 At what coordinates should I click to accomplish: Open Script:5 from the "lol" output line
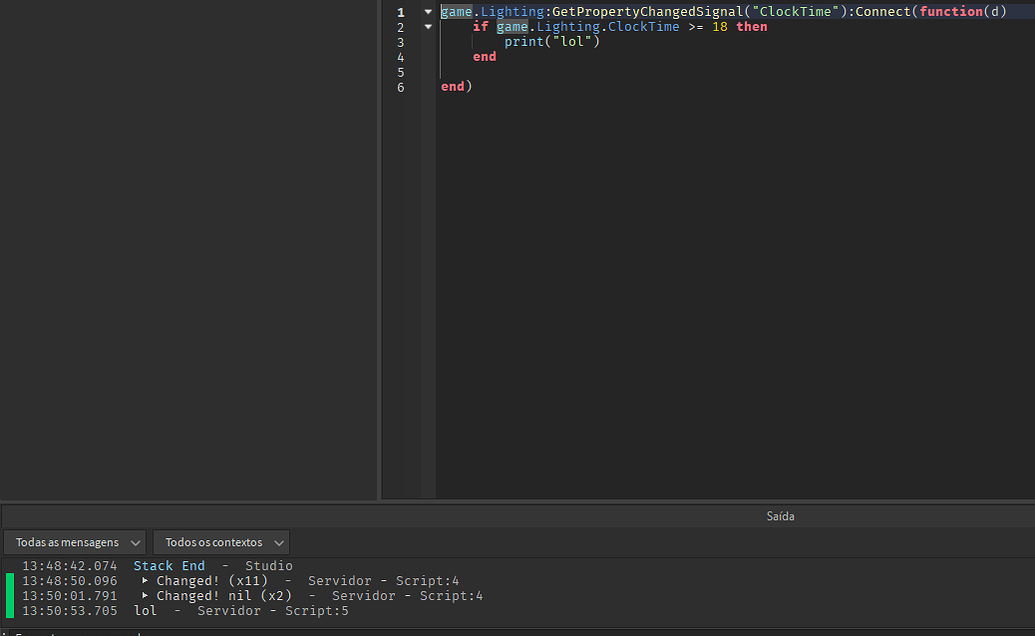coord(316,610)
